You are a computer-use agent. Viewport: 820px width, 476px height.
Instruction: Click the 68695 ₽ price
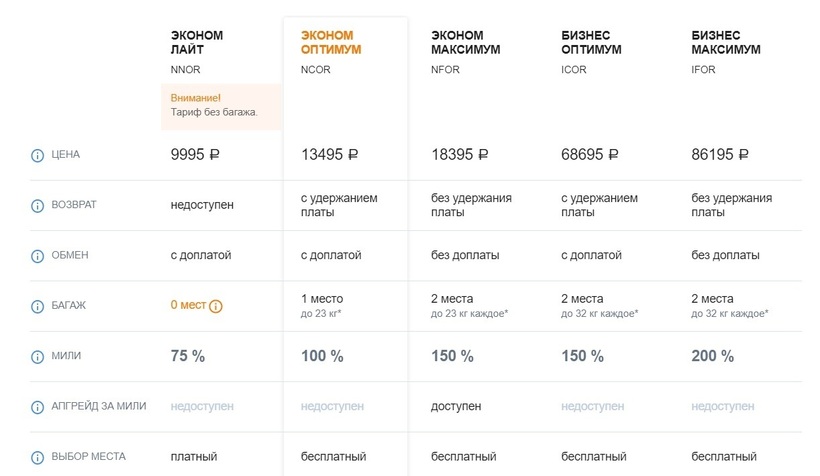(x=590, y=155)
